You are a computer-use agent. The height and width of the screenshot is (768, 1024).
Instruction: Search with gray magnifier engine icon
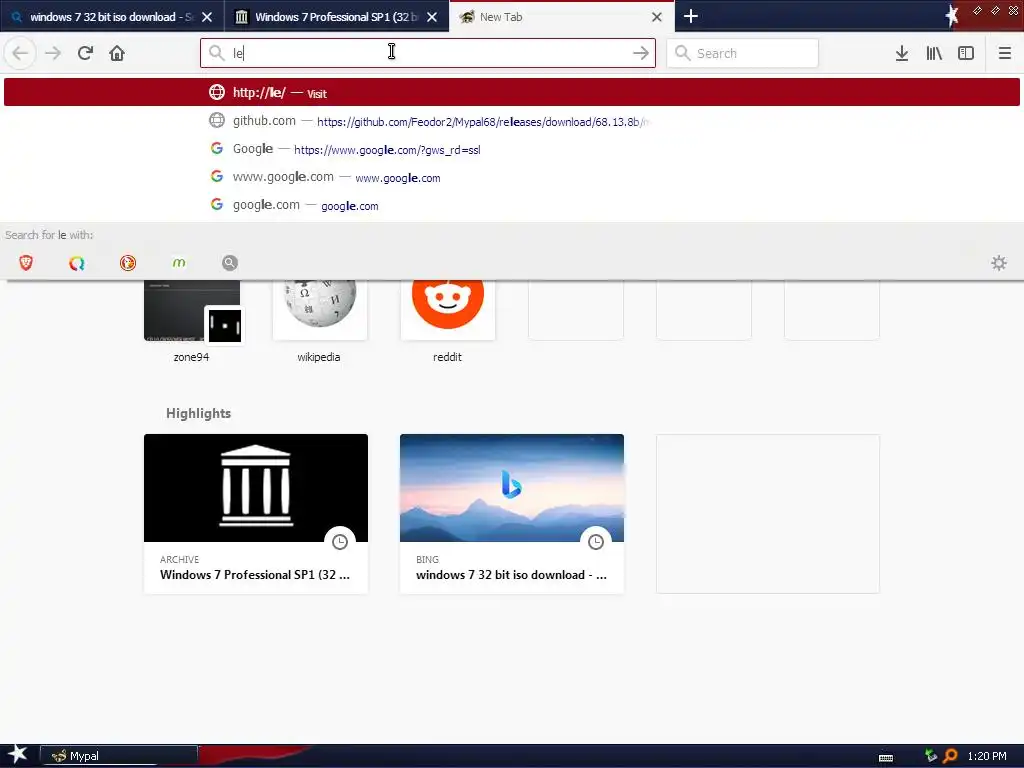pos(230,263)
